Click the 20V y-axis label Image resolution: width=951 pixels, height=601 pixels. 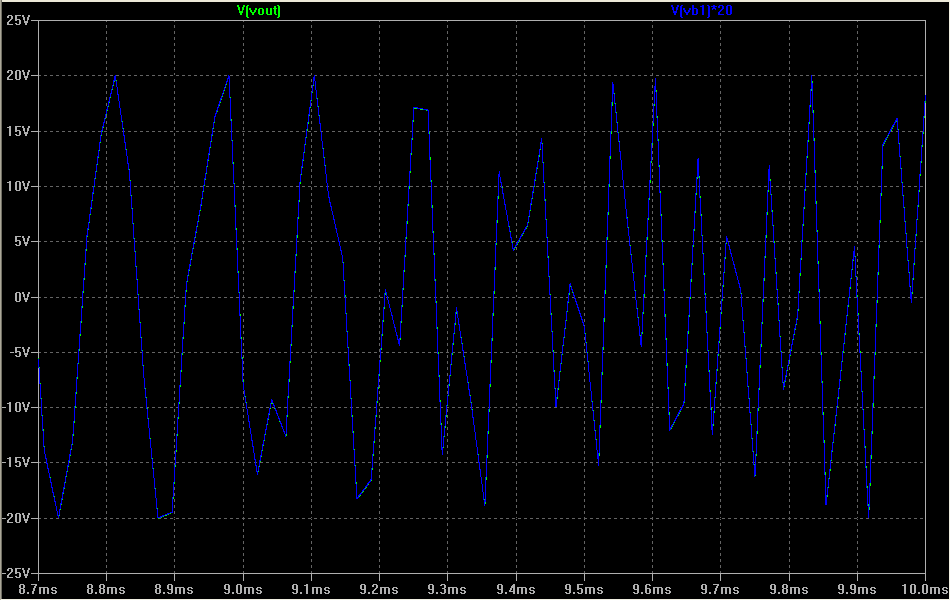click(18, 76)
